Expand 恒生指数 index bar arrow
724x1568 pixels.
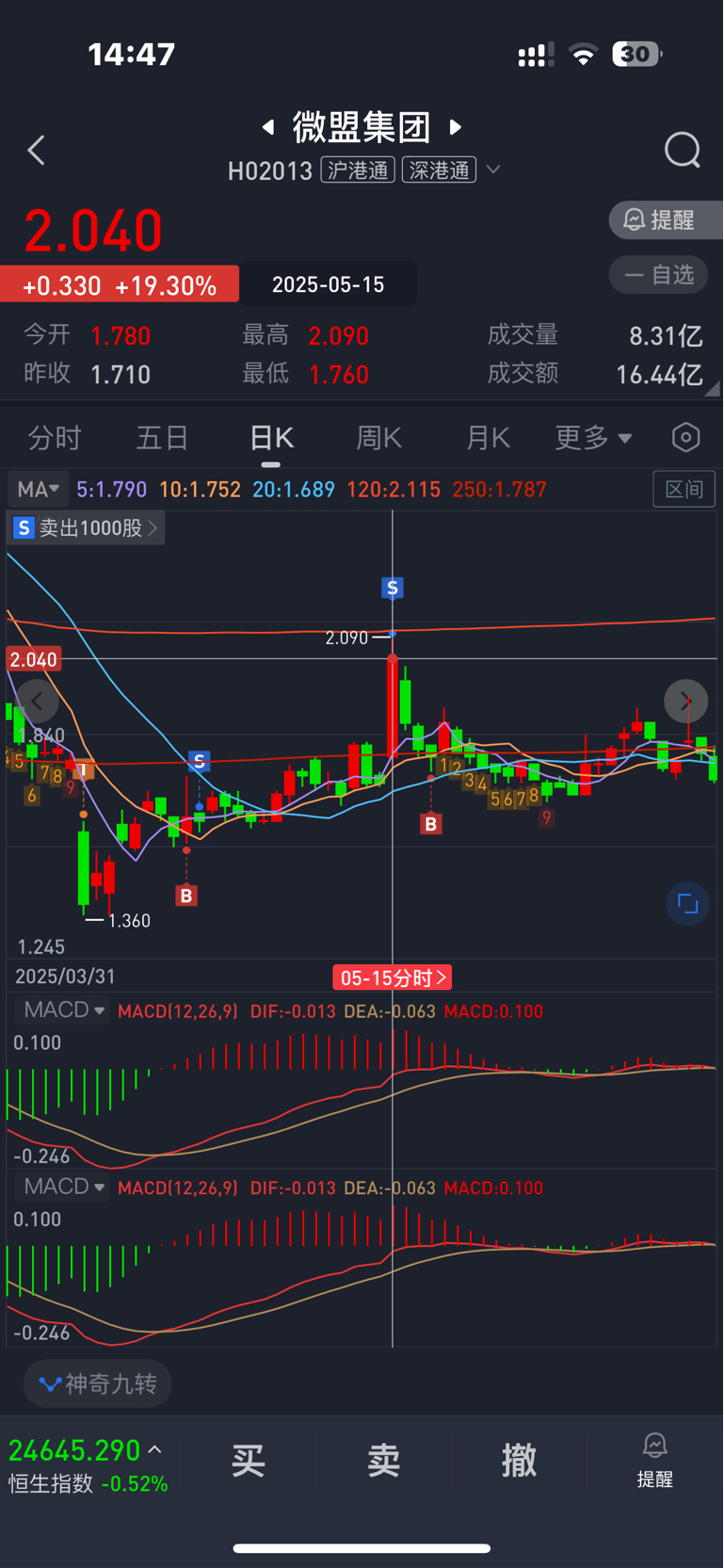pos(155,1450)
